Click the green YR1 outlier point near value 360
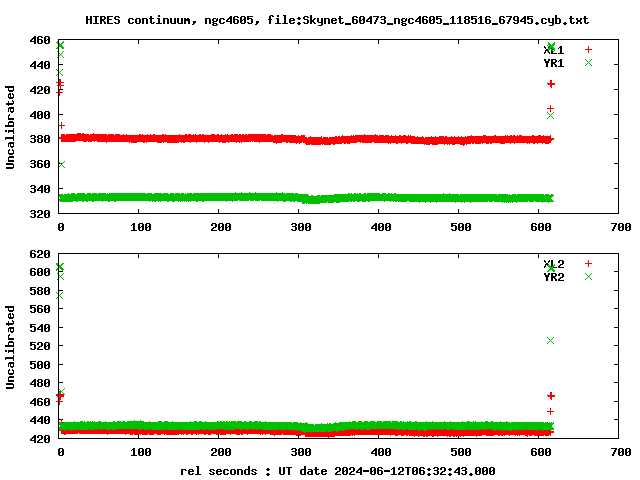Screen dimensions: 640x480 (x=61, y=164)
